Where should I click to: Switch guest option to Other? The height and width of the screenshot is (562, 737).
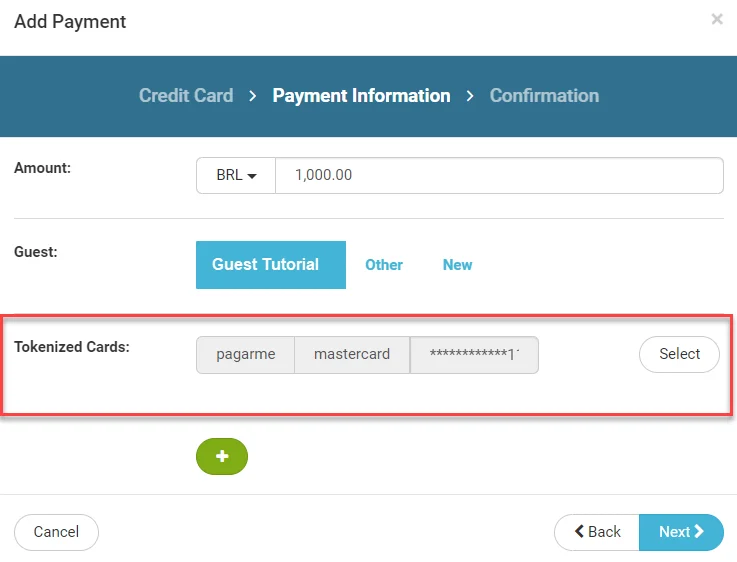click(x=384, y=265)
